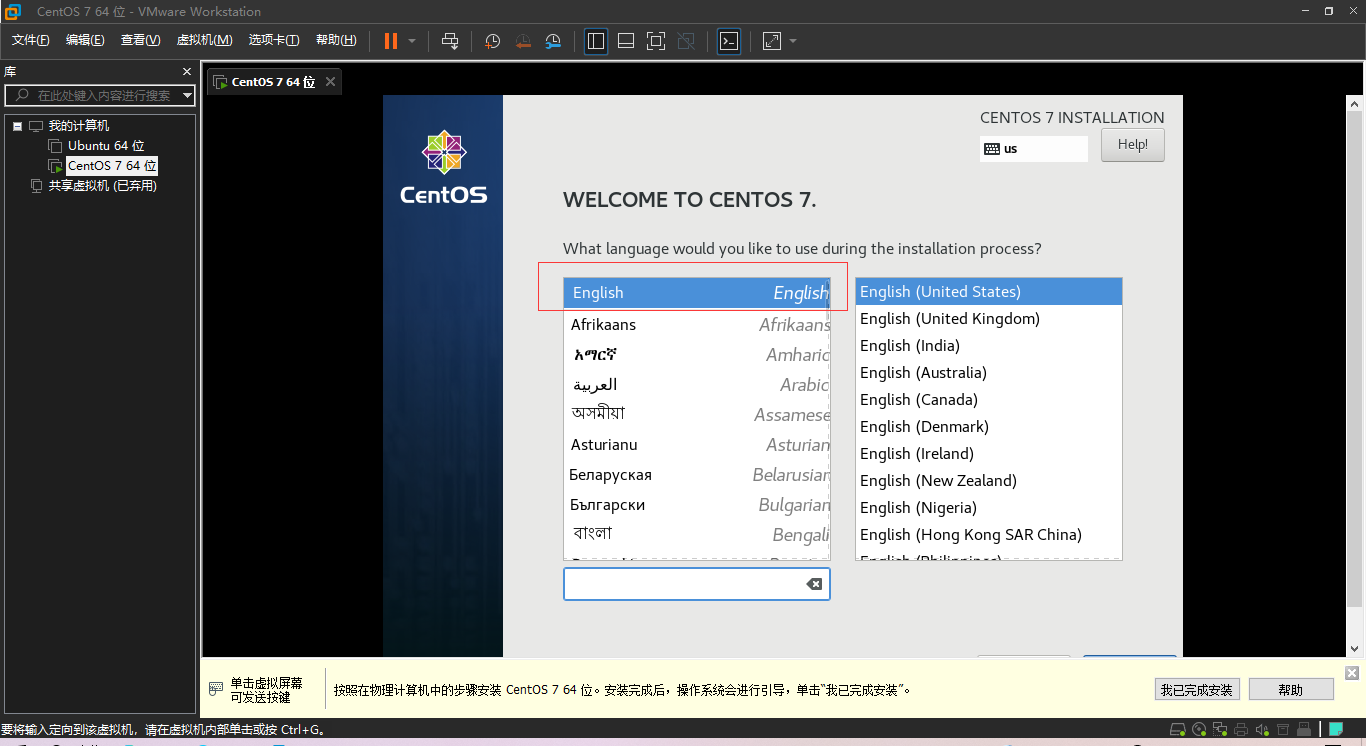Choose English (United Kingdom) locale

pyautogui.click(x=989, y=319)
